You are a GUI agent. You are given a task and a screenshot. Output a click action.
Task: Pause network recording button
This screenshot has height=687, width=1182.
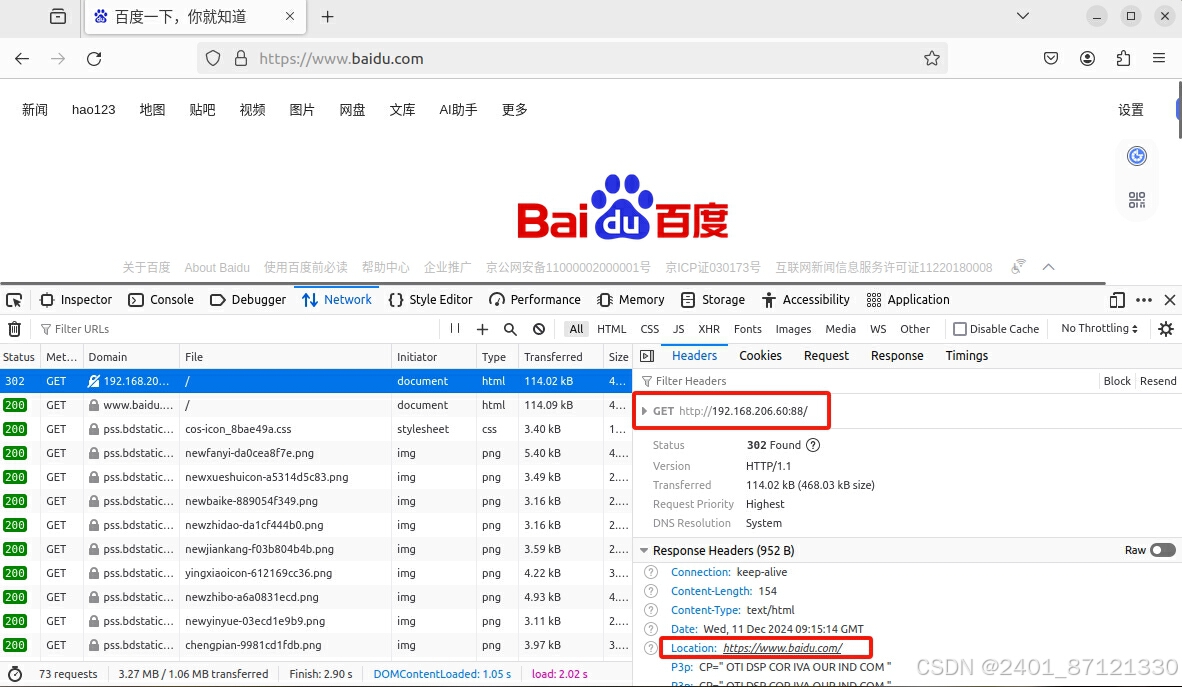tap(455, 329)
